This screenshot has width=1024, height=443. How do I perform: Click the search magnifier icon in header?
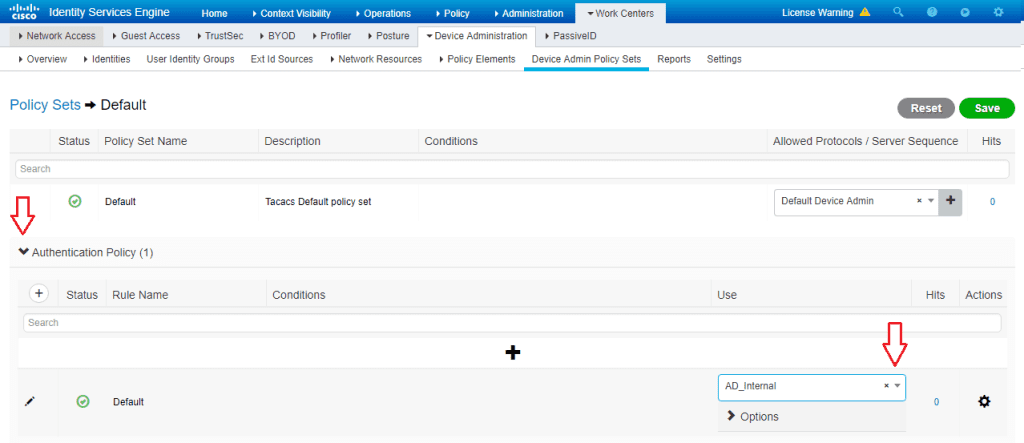[898, 13]
